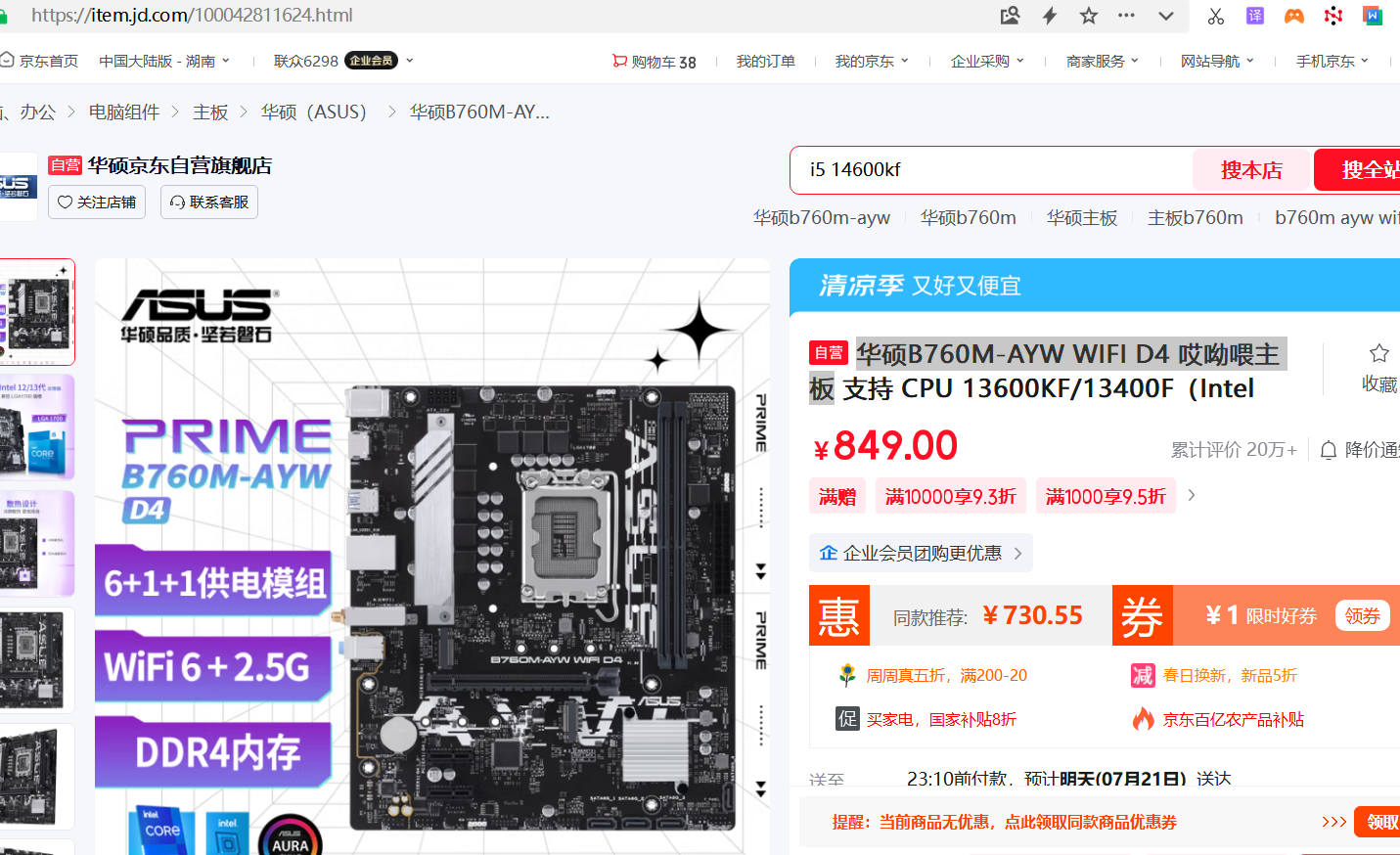Open 我的订单 link

[x=766, y=61]
